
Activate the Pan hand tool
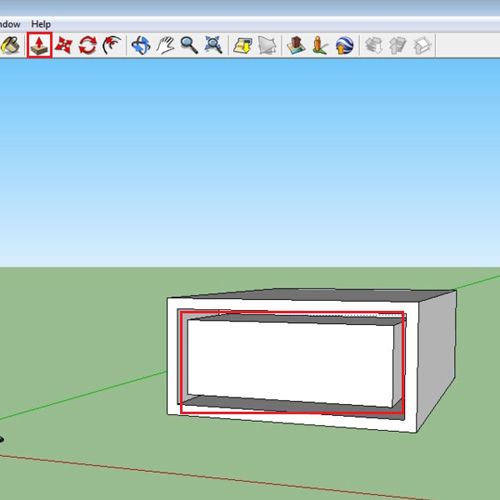click(165, 45)
